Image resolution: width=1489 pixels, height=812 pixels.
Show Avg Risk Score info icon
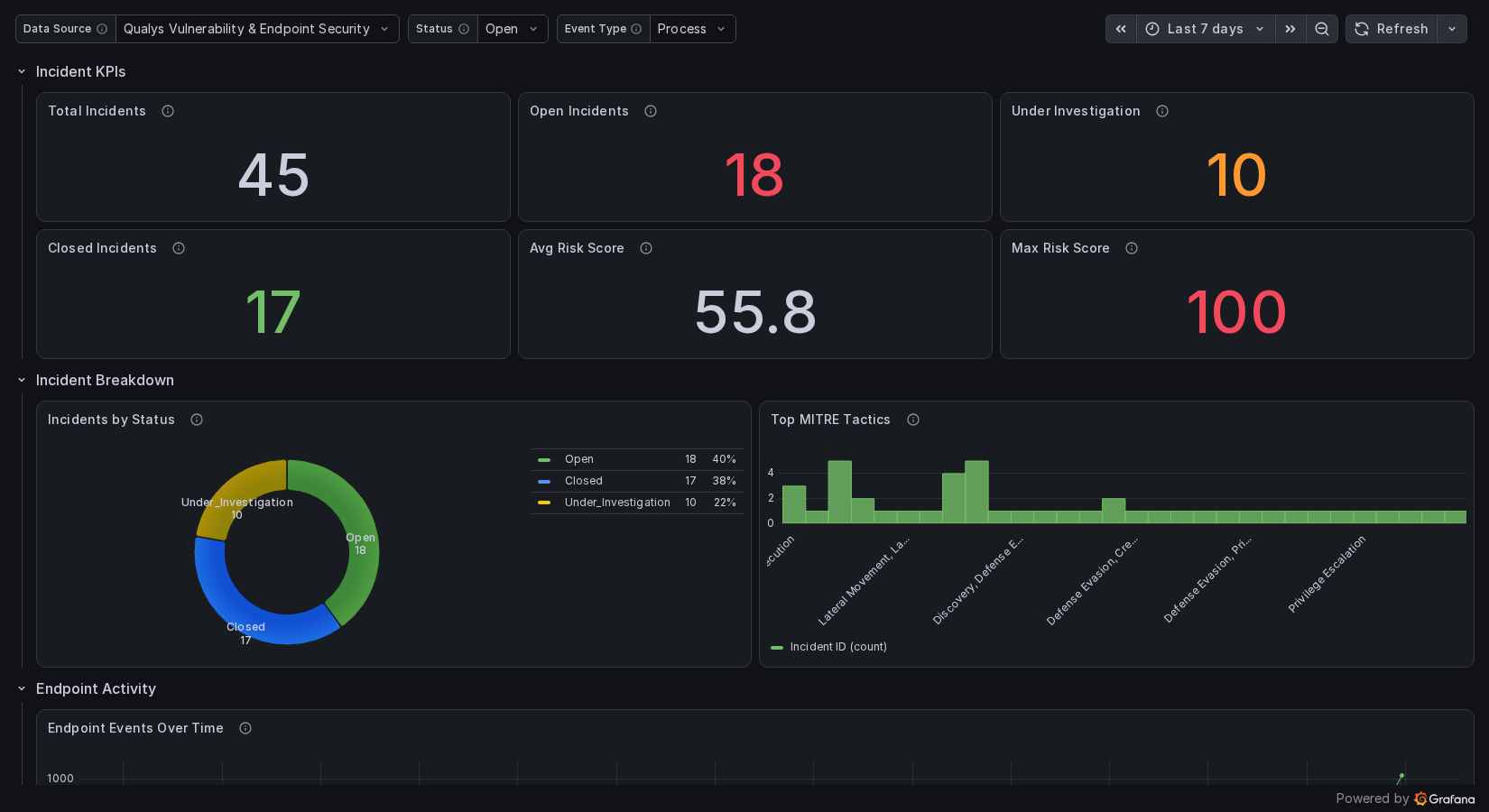click(646, 248)
